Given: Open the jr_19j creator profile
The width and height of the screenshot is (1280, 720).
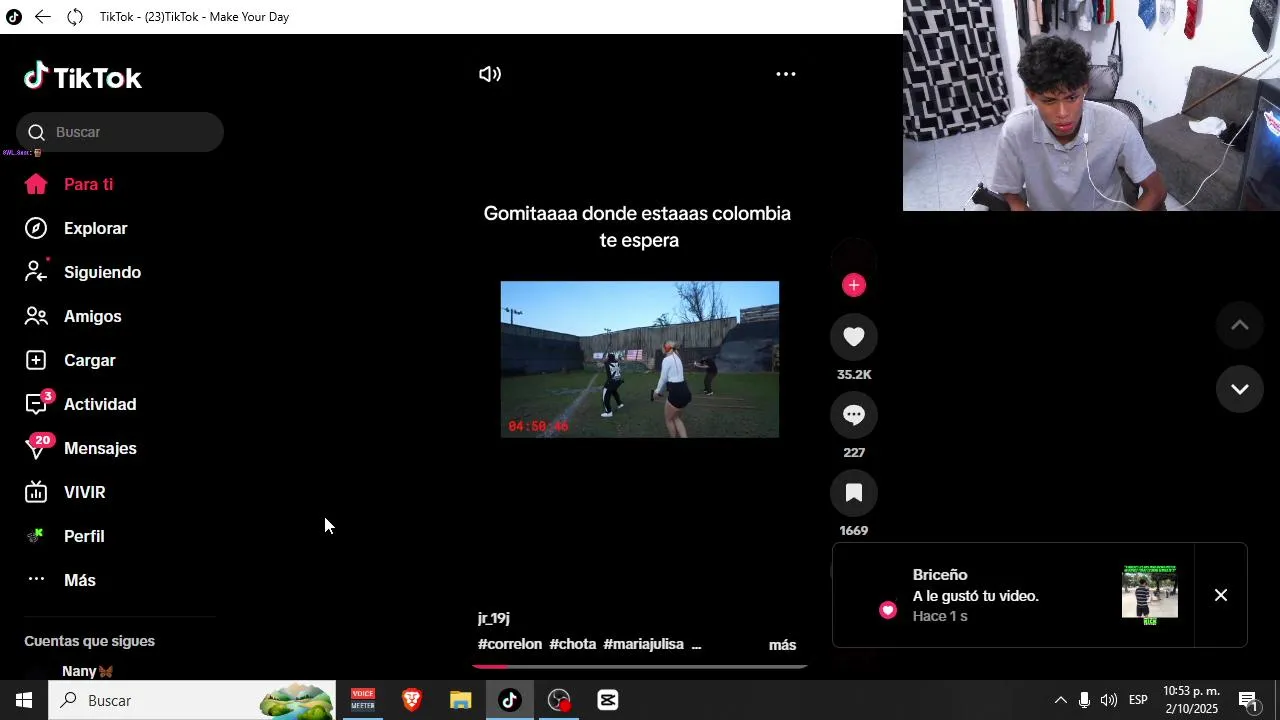Looking at the screenshot, I should click(494, 618).
